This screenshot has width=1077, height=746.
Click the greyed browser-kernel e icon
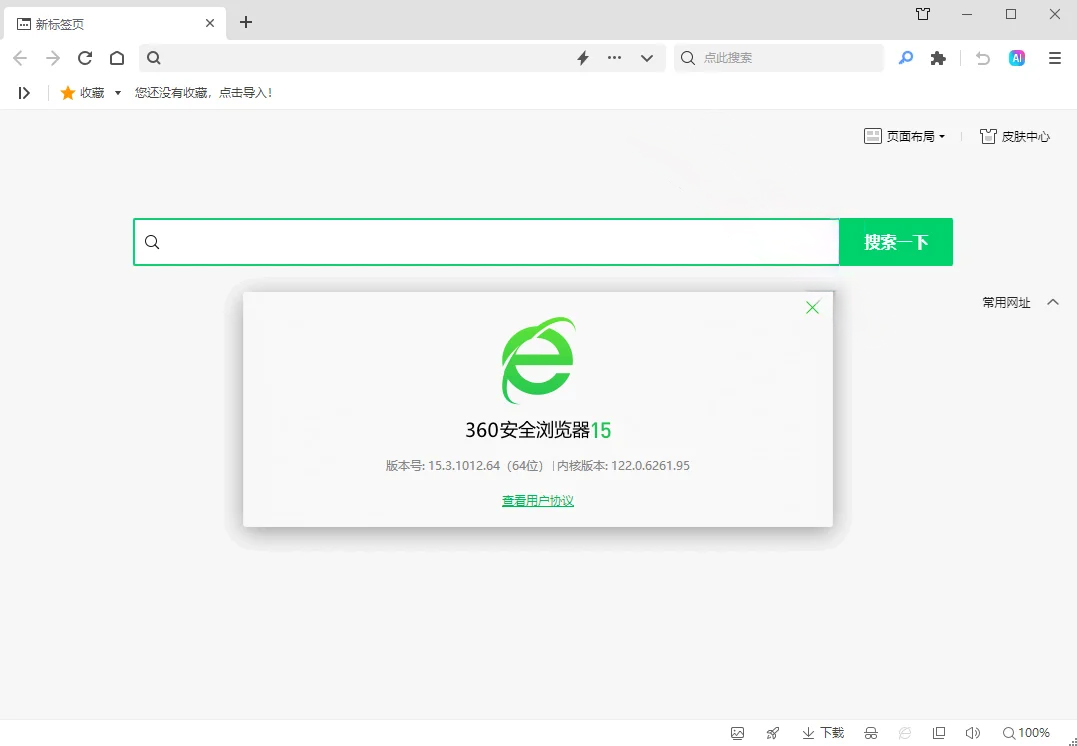(905, 733)
